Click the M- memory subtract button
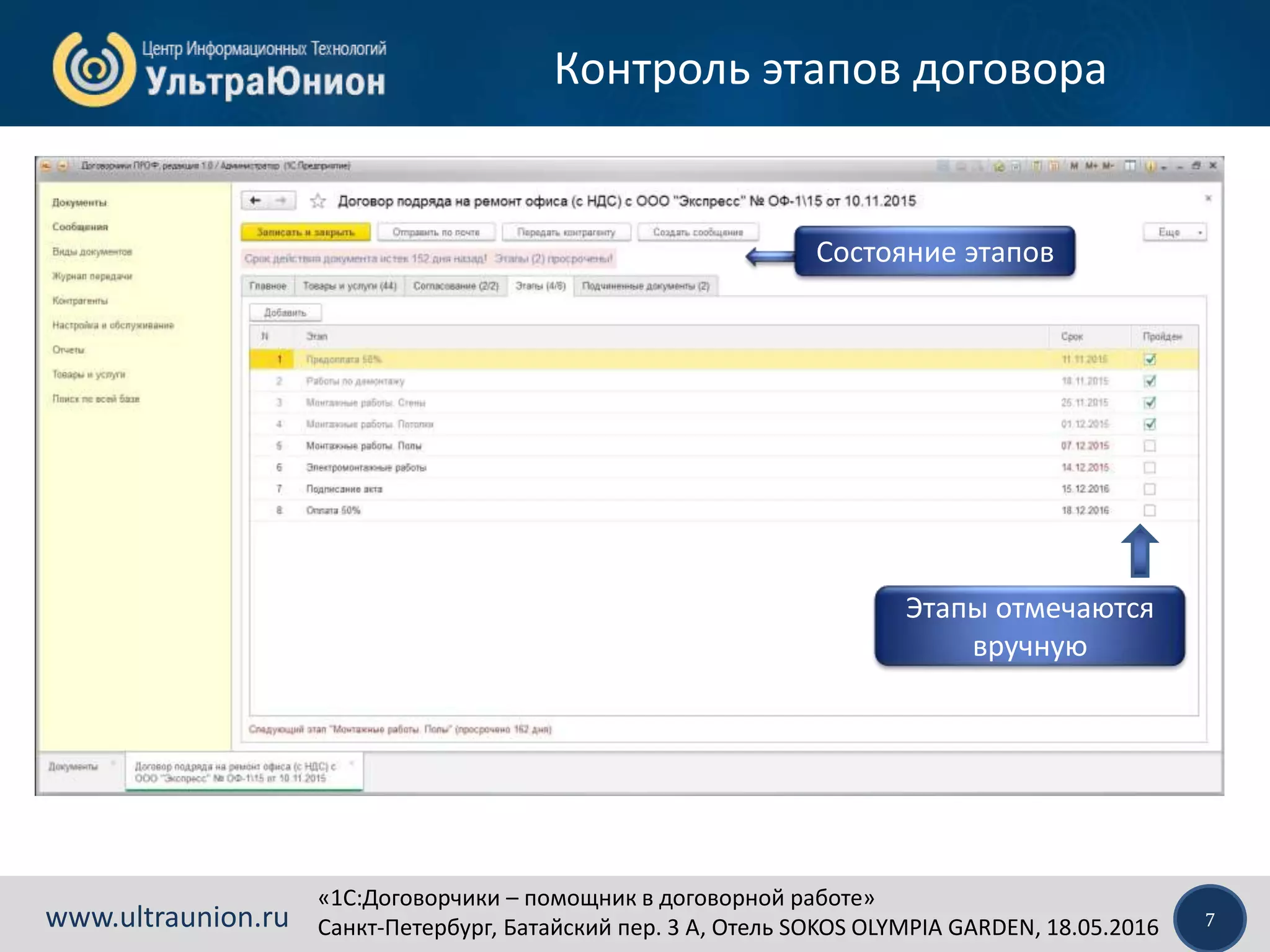Screen dimensions: 1270x952 click(x=1108, y=166)
